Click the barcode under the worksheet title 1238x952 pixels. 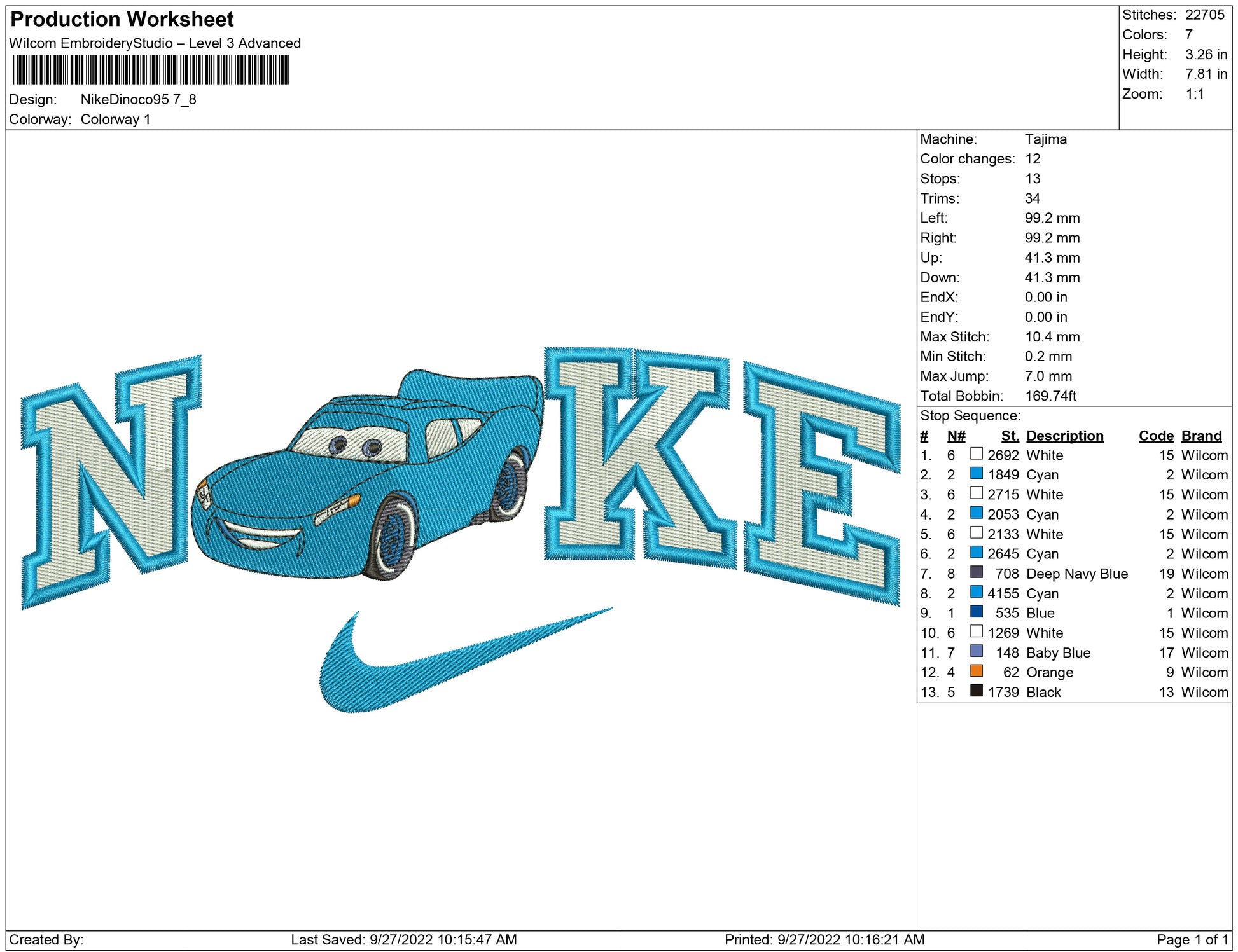(151, 70)
